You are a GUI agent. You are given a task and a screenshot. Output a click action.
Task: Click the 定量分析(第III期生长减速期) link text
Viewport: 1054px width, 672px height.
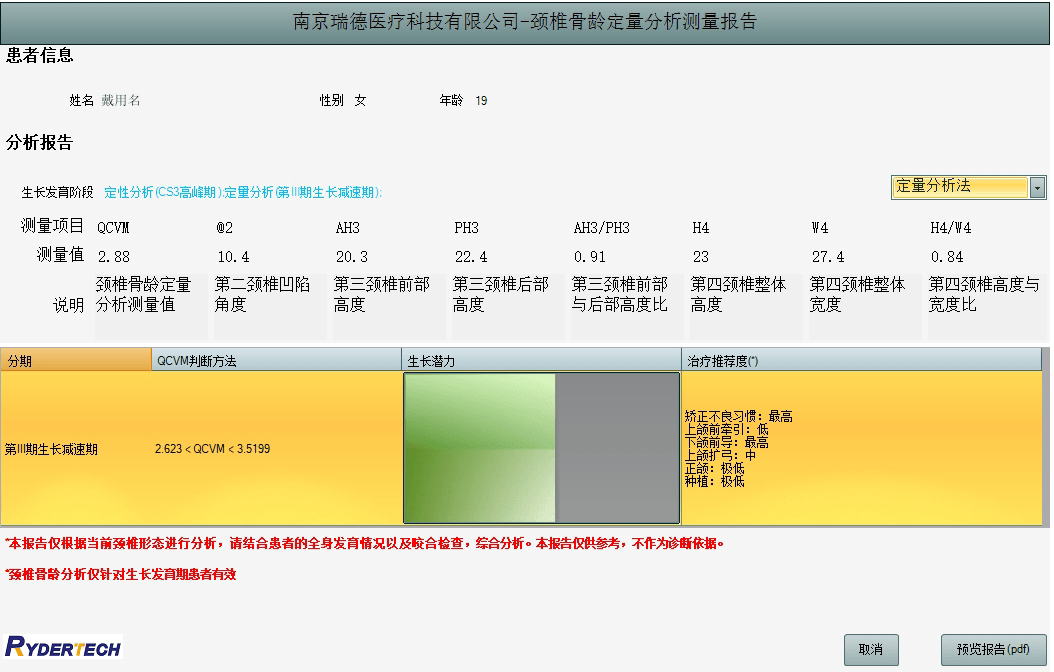coord(302,193)
